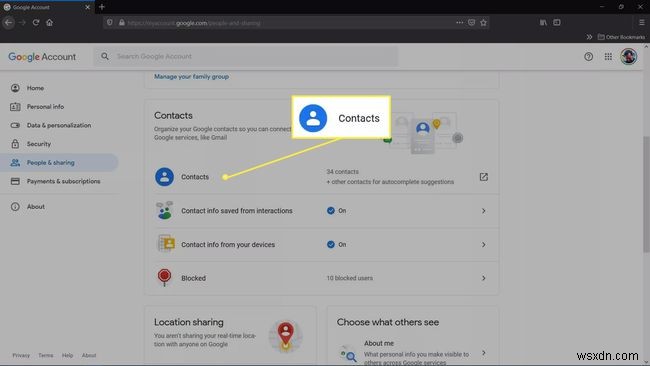The width and height of the screenshot is (650, 366).
Task: Open the Firefox hamburger menu
Action: click(641, 22)
